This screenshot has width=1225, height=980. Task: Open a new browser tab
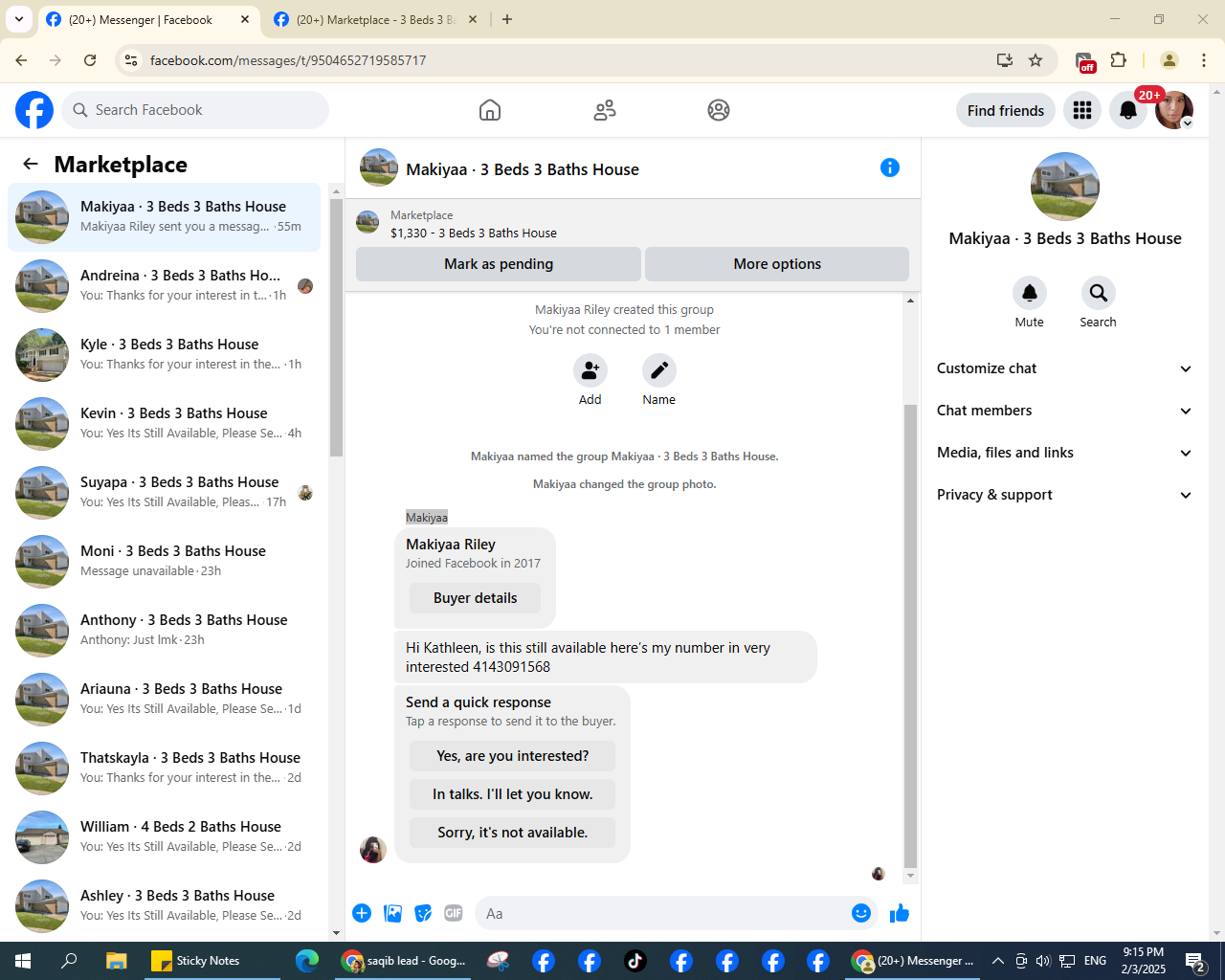pyautogui.click(x=507, y=19)
